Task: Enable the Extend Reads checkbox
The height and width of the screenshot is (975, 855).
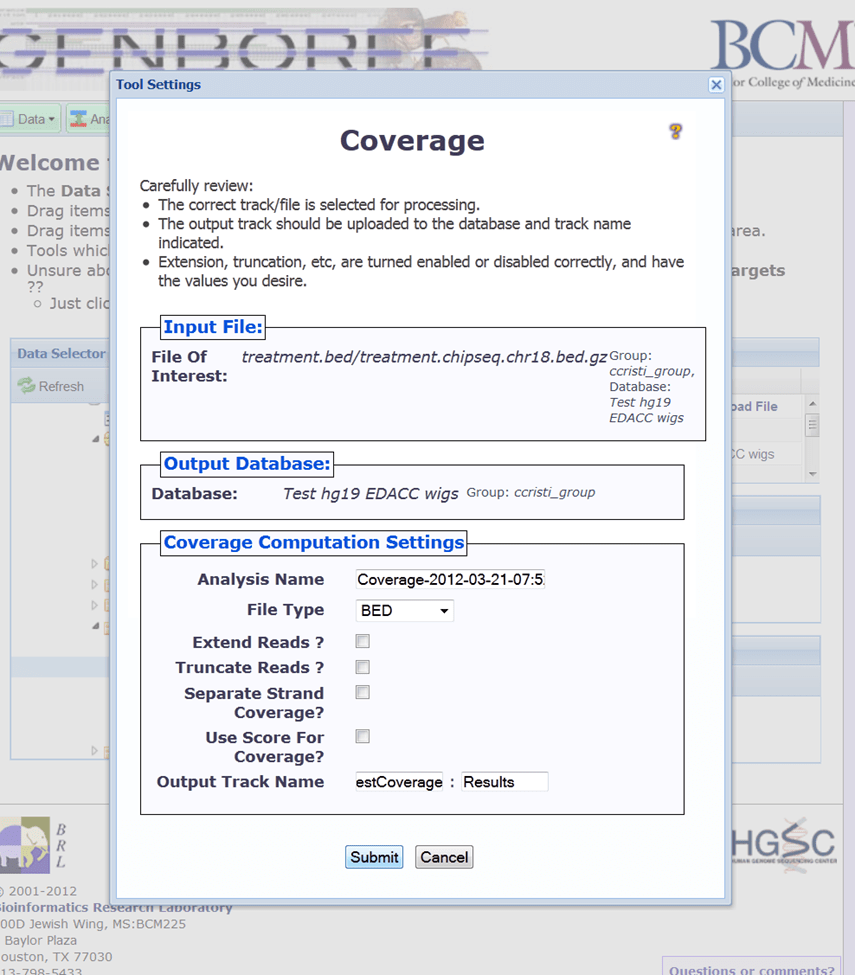Action: point(362,641)
